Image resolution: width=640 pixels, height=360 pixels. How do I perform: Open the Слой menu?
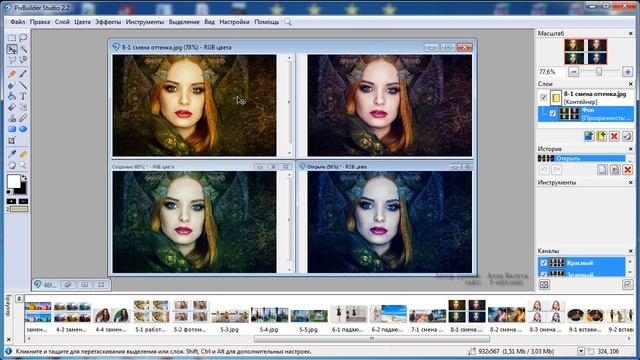click(62, 22)
